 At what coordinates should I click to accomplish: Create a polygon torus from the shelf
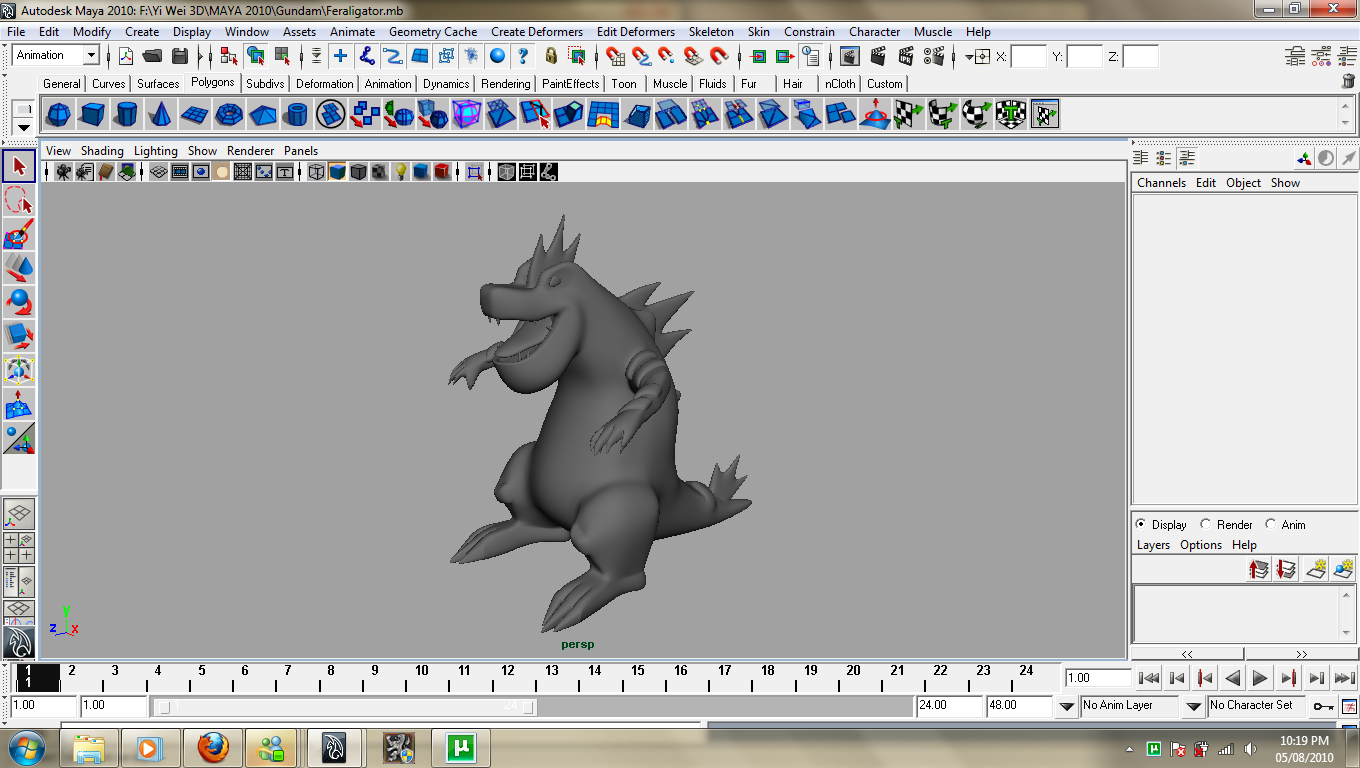click(228, 115)
